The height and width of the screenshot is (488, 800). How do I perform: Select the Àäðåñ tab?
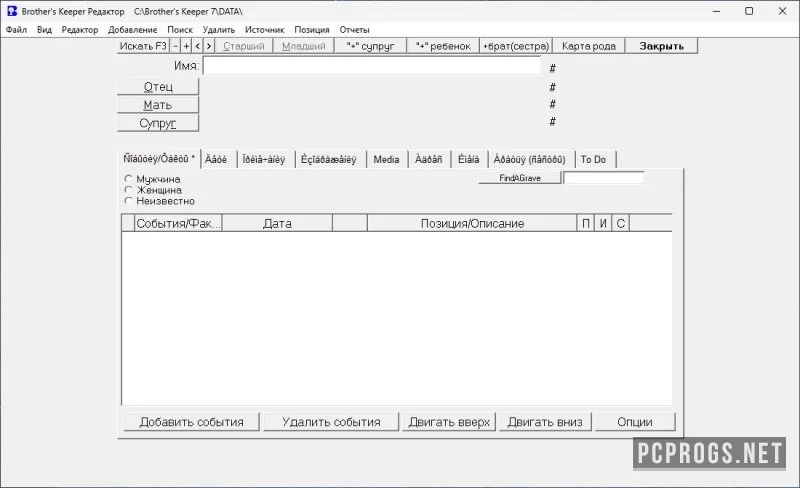[x=429, y=159]
